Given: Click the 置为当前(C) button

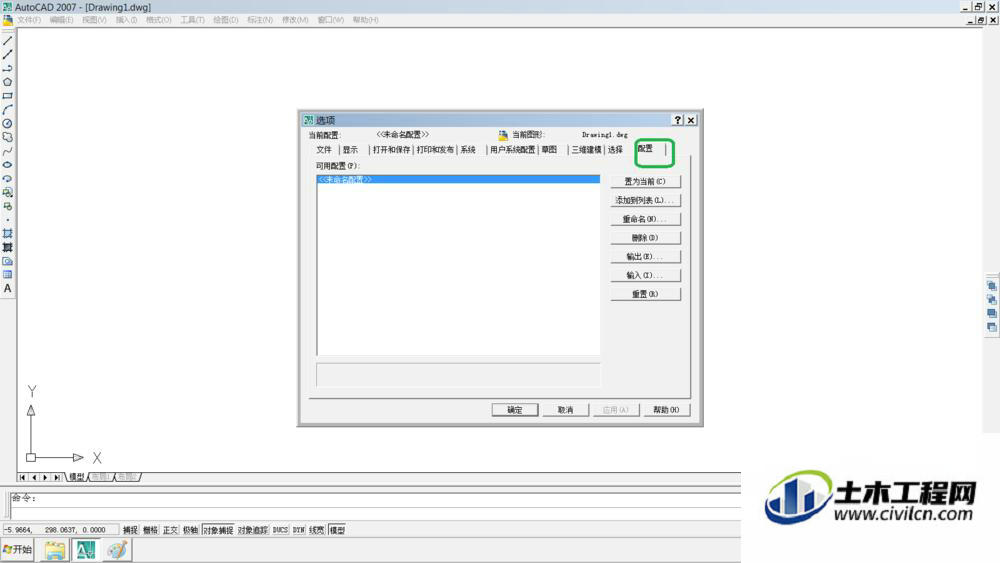Looking at the screenshot, I should pyautogui.click(x=645, y=182).
